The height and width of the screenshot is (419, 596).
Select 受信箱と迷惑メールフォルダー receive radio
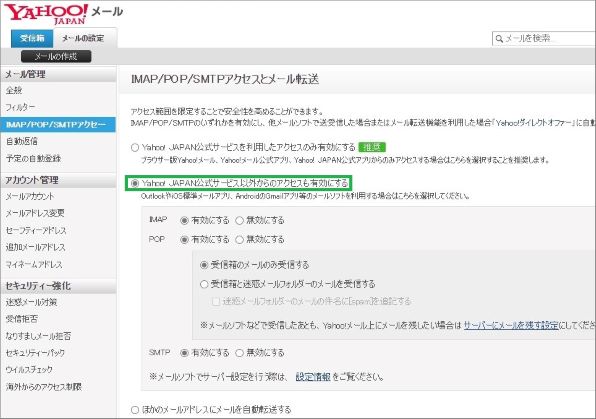(204, 284)
